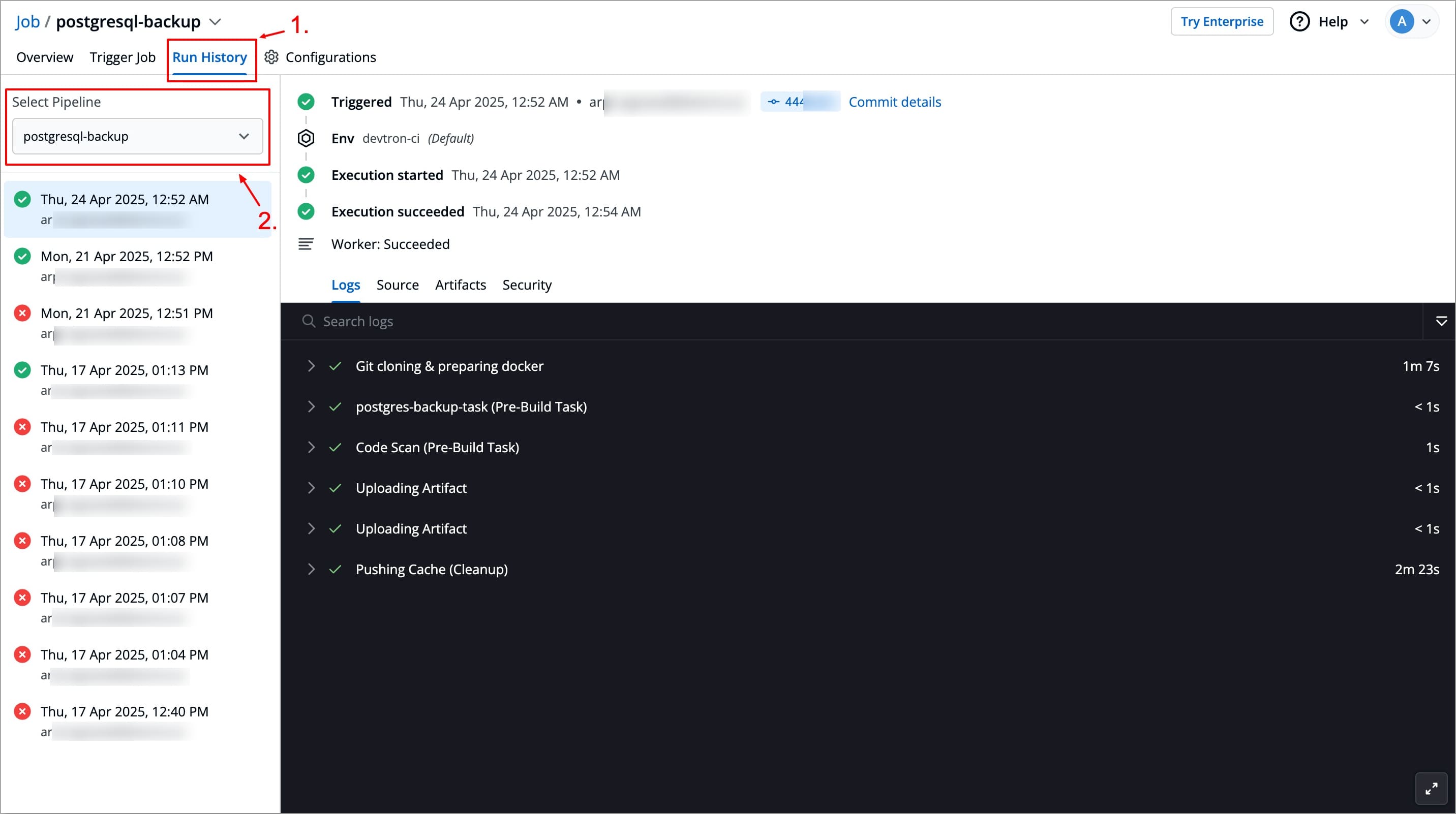Open the Select Pipeline postgresql-backup dropdown

[x=137, y=136]
